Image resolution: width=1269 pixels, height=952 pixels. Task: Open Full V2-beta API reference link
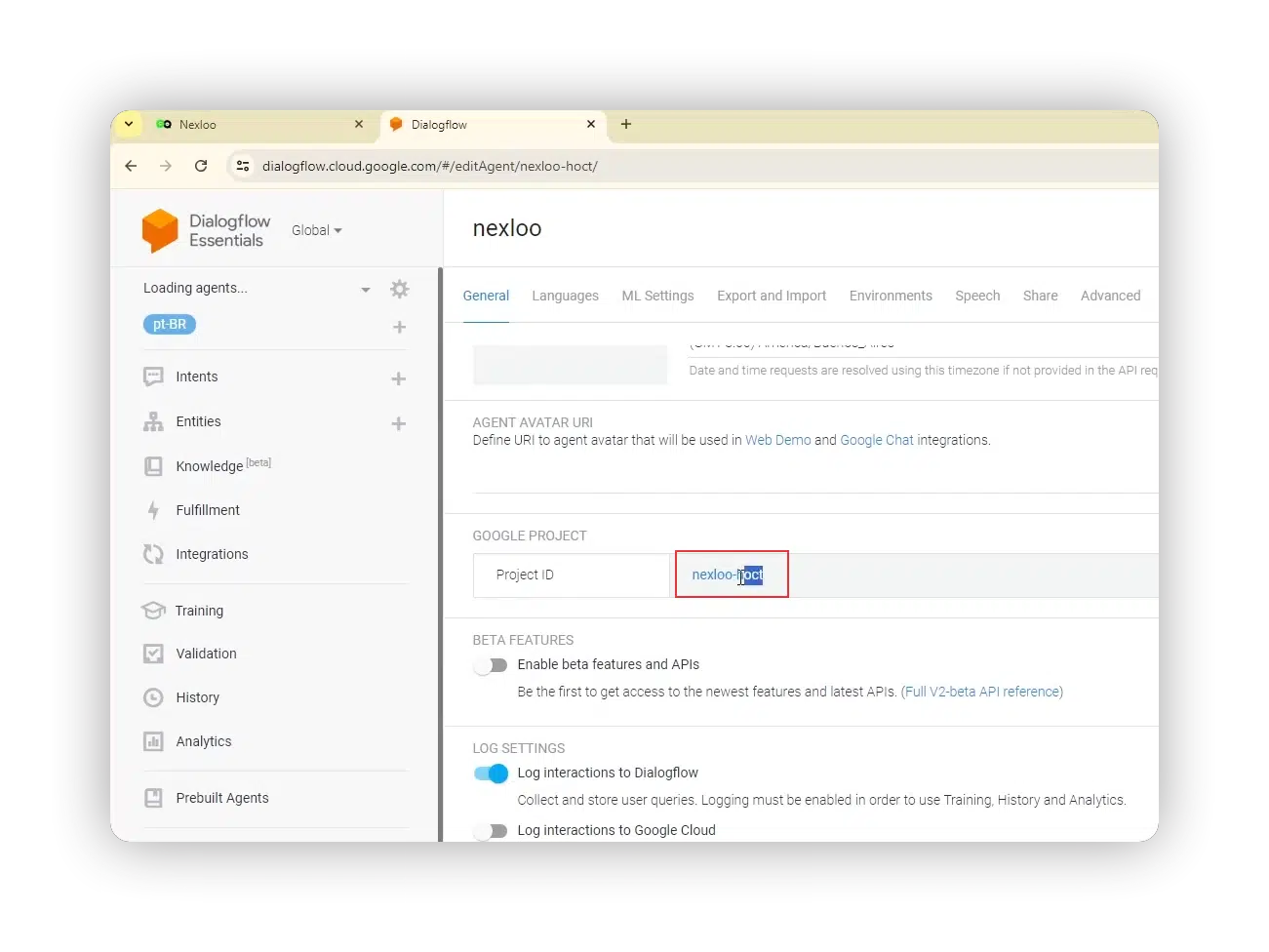[x=982, y=692]
